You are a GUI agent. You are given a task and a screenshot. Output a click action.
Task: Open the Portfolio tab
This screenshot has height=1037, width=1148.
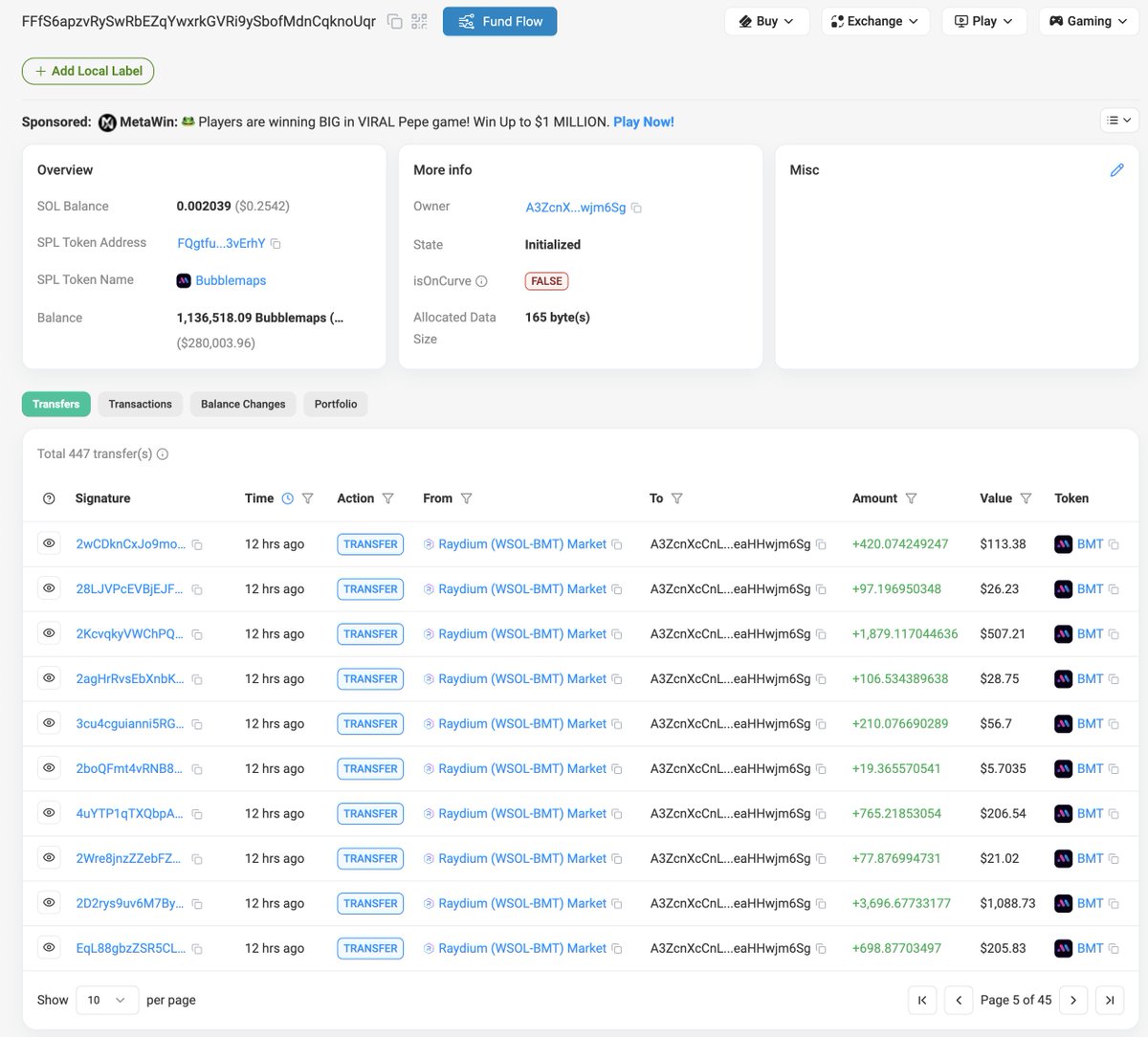pyautogui.click(x=336, y=404)
